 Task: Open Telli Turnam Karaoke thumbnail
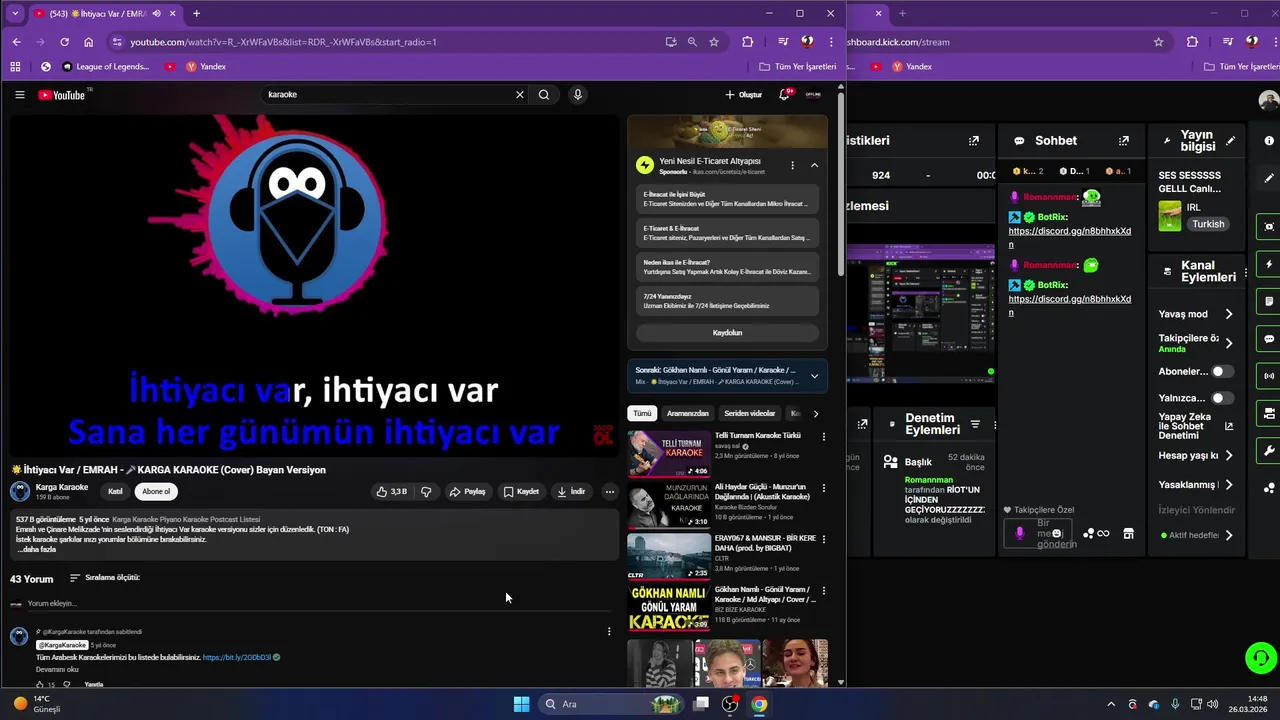[669, 453]
